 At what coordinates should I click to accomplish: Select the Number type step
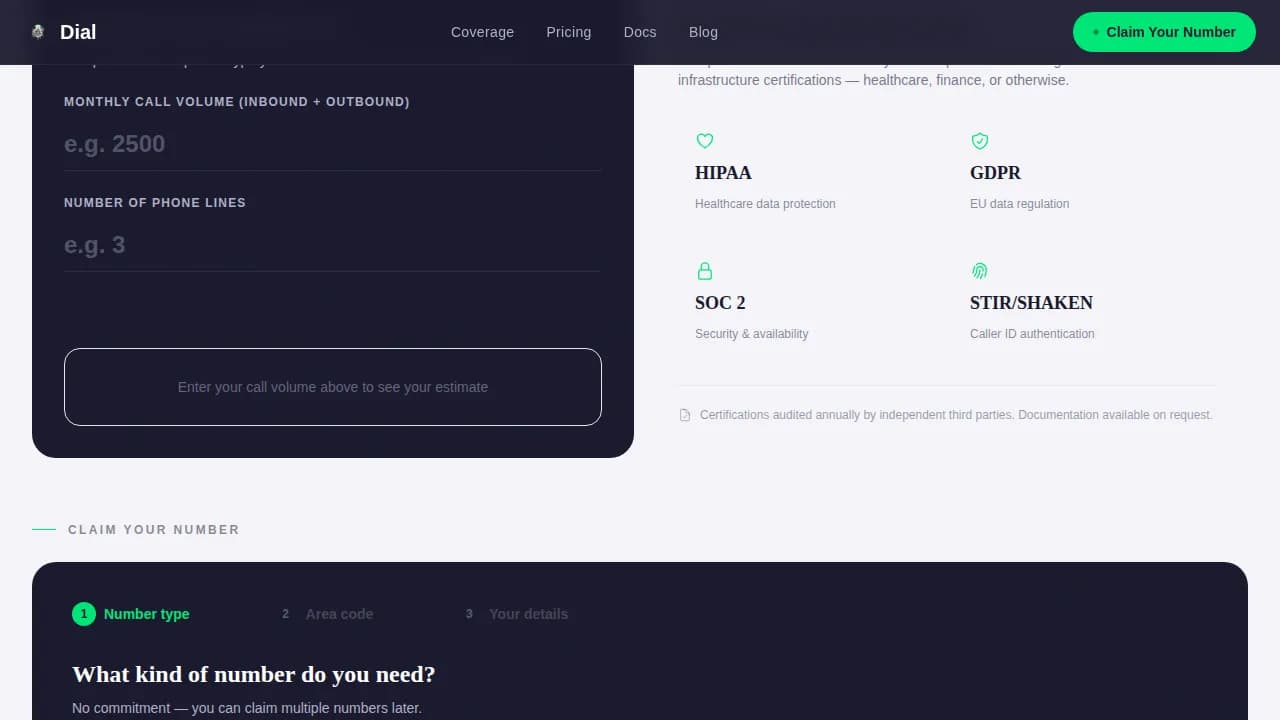pyautogui.click(x=131, y=614)
